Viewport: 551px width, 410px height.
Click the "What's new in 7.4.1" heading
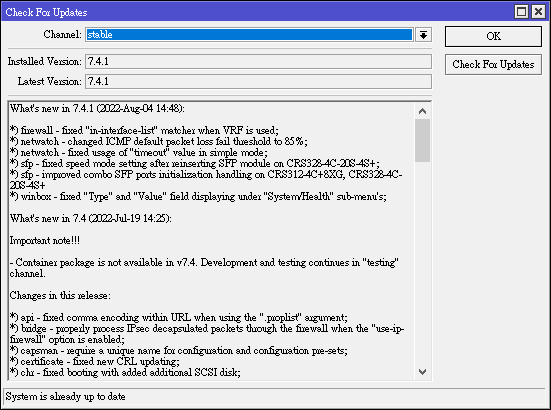click(x=97, y=108)
